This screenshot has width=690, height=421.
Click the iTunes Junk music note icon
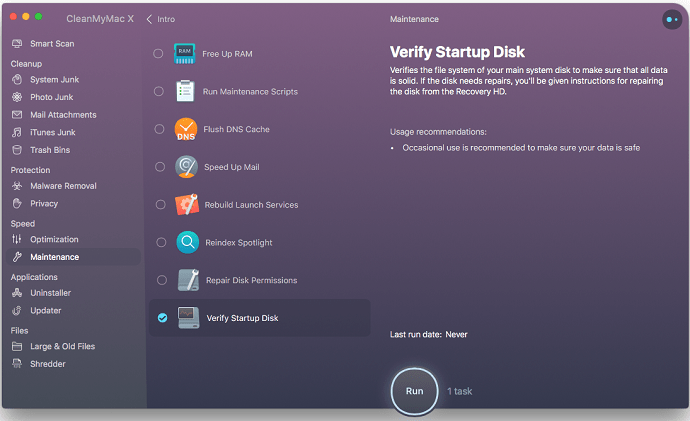click(17, 132)
